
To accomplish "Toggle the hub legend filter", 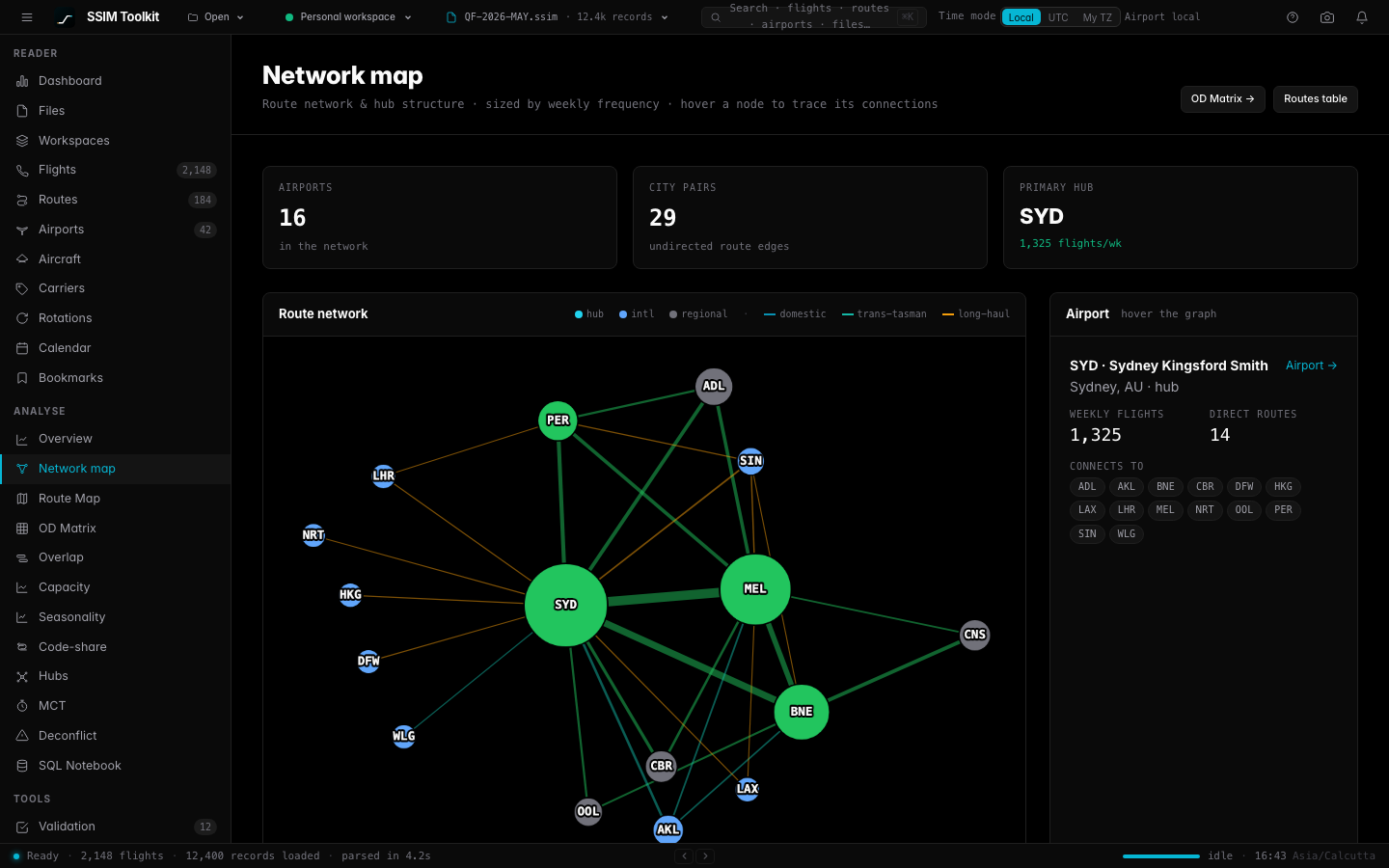I will pos(589,314).
